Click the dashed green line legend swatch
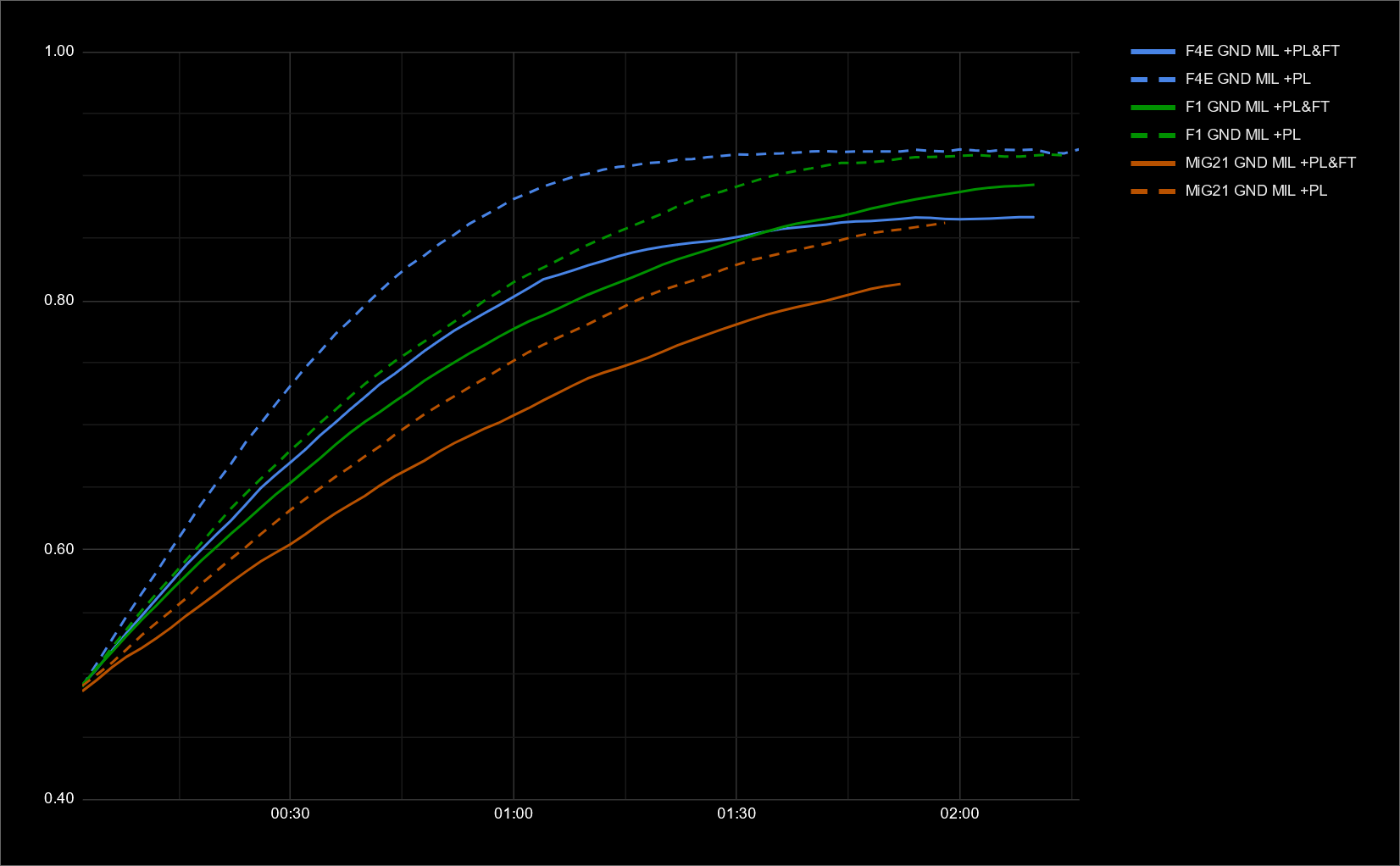The width and height of the screenshot is (1400, 866). pos(1153,135)
